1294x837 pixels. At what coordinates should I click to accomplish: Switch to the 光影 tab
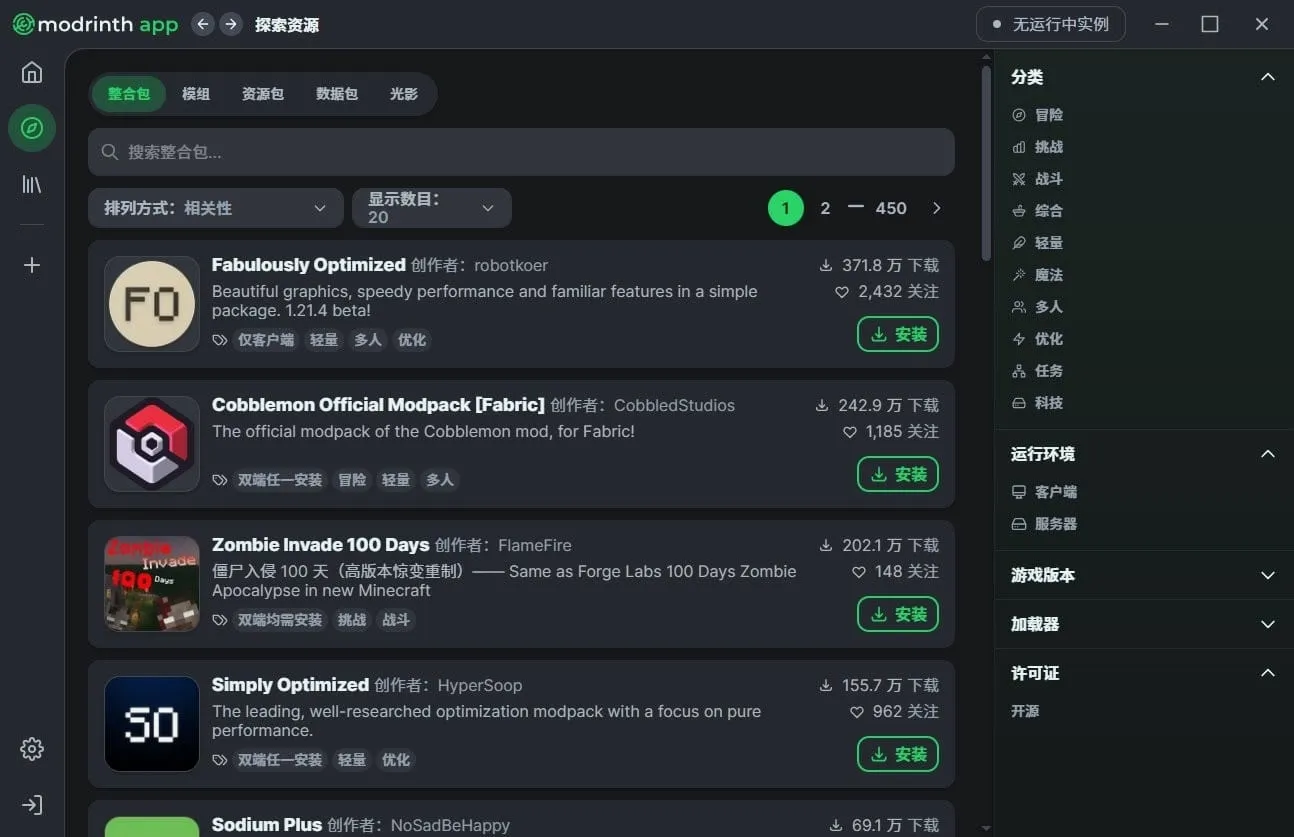404,94
